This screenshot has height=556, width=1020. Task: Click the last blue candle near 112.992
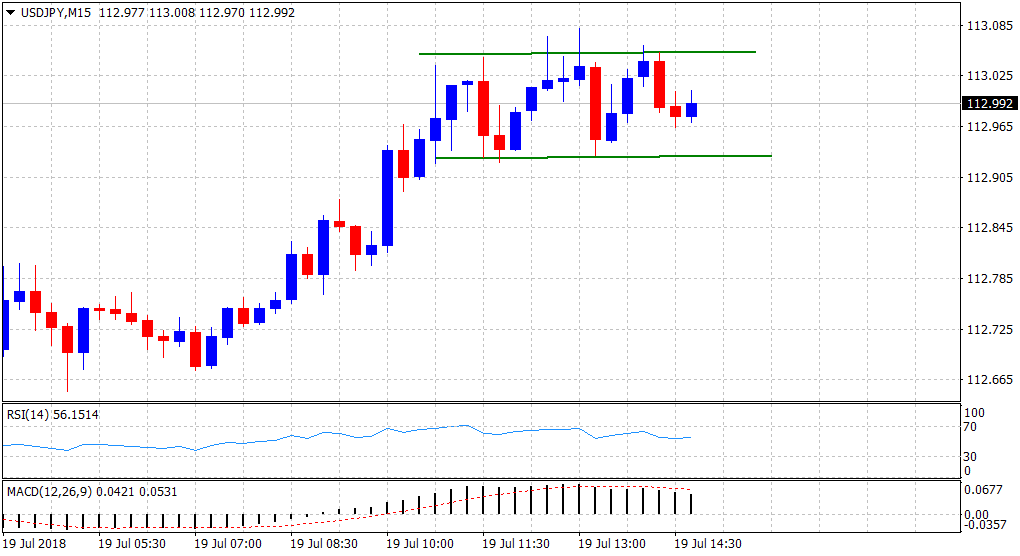(x=691, y=110)
